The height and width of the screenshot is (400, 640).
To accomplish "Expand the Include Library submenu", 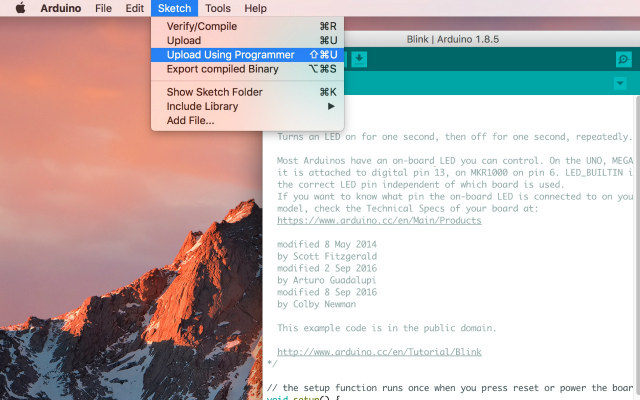I will point(247,106).
